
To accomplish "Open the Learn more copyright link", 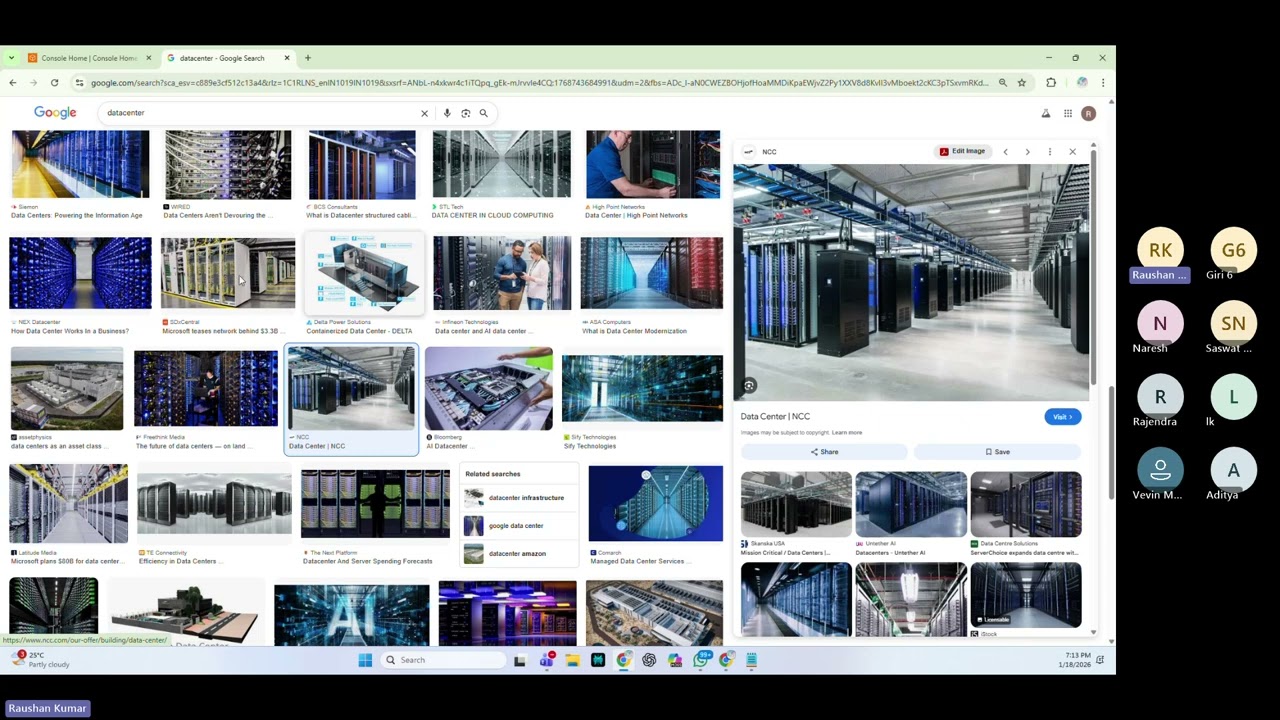I will [847, 433].
